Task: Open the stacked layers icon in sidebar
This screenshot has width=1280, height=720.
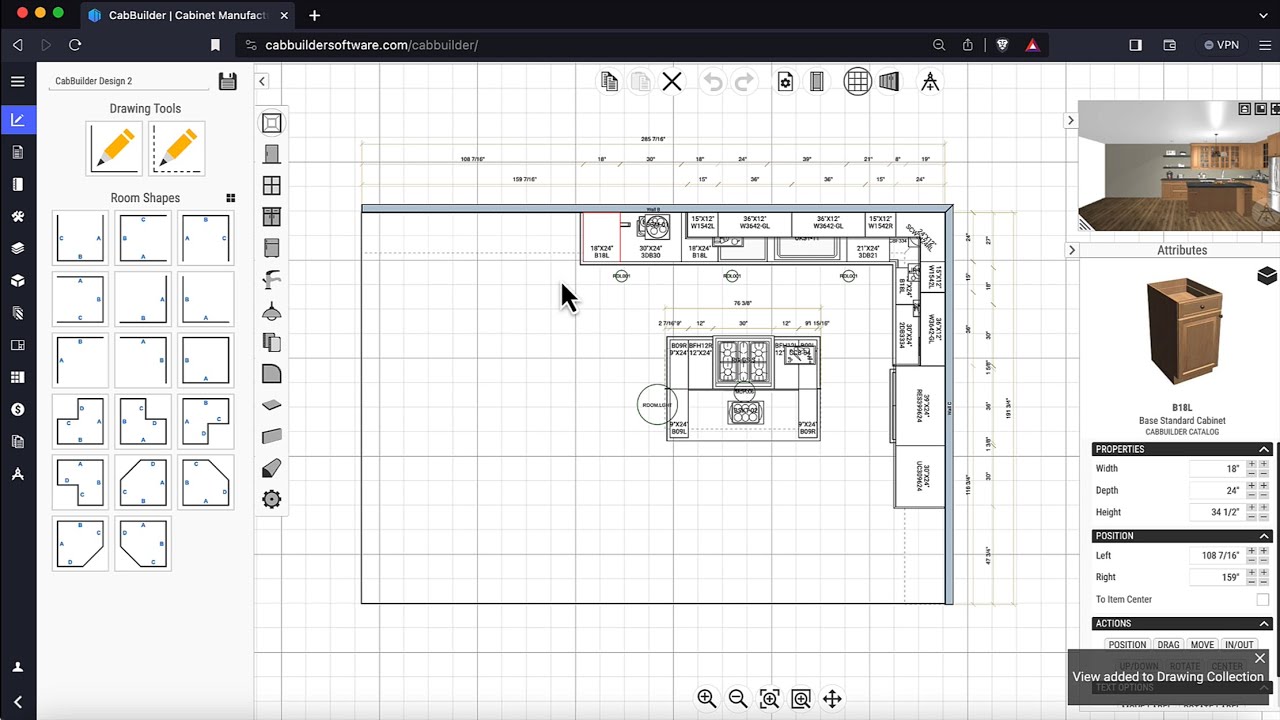Action: pyautogui.click(x=17, y=248)
